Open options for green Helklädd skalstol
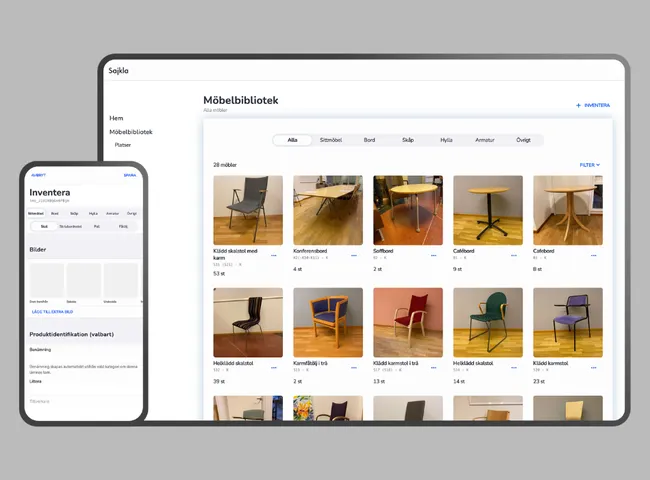The image size is (650, 480). (x=514, y=368)
